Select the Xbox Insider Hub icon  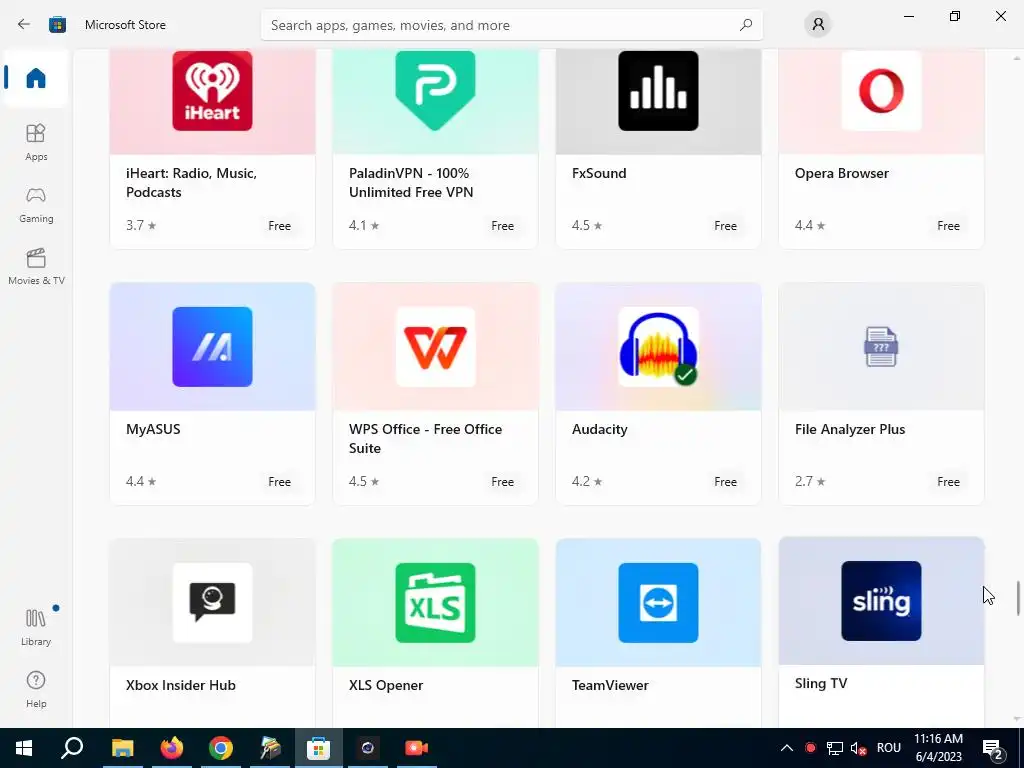(212, 603)
